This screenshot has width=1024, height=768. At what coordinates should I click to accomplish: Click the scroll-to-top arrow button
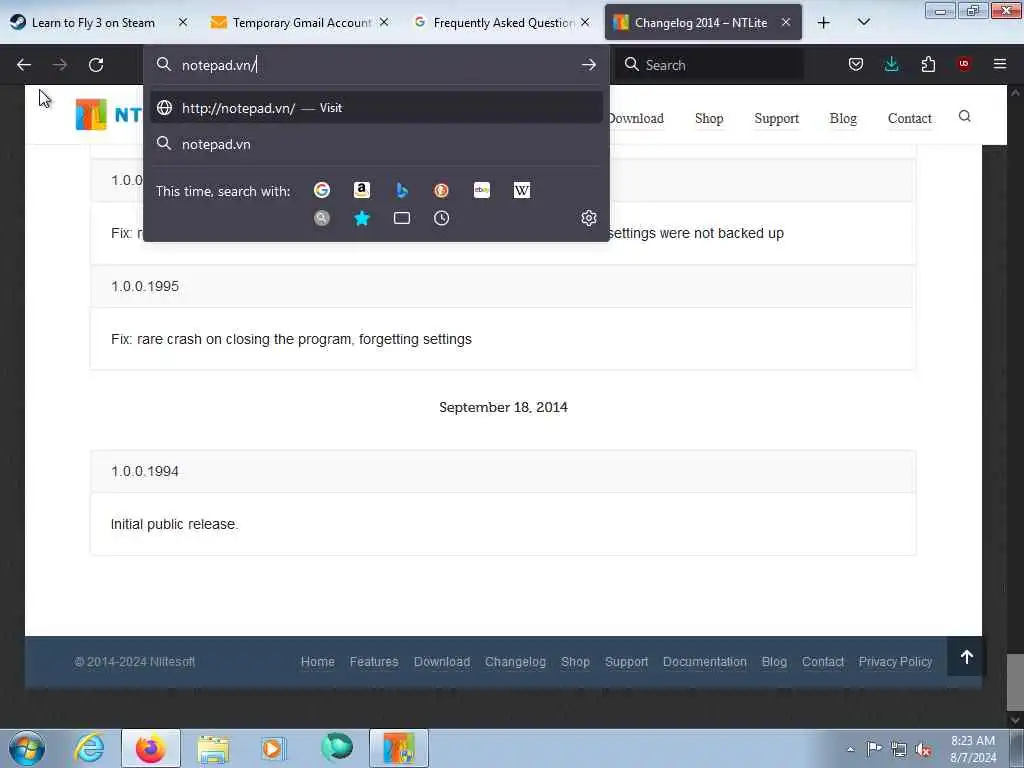(x=967, y=657)
